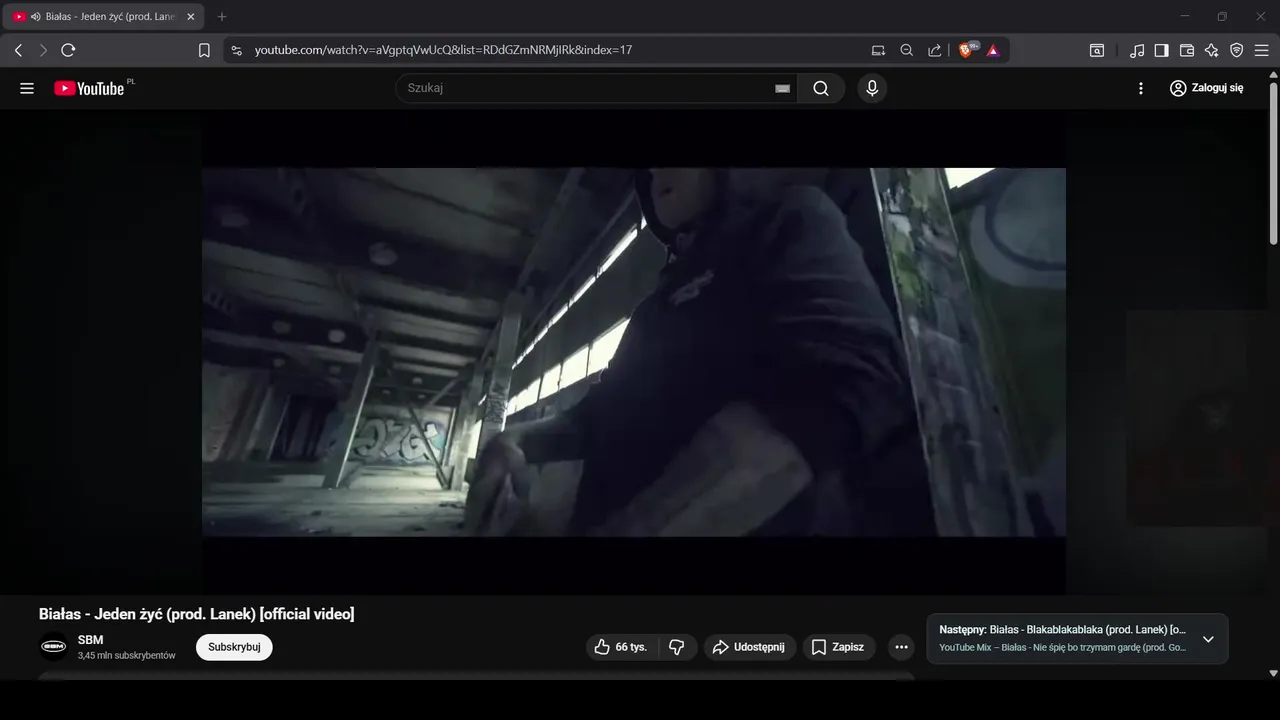This screenshot has height=720, width=1280.
Task: Mute tab audio via speaker icon
Action: click(36, 17)
